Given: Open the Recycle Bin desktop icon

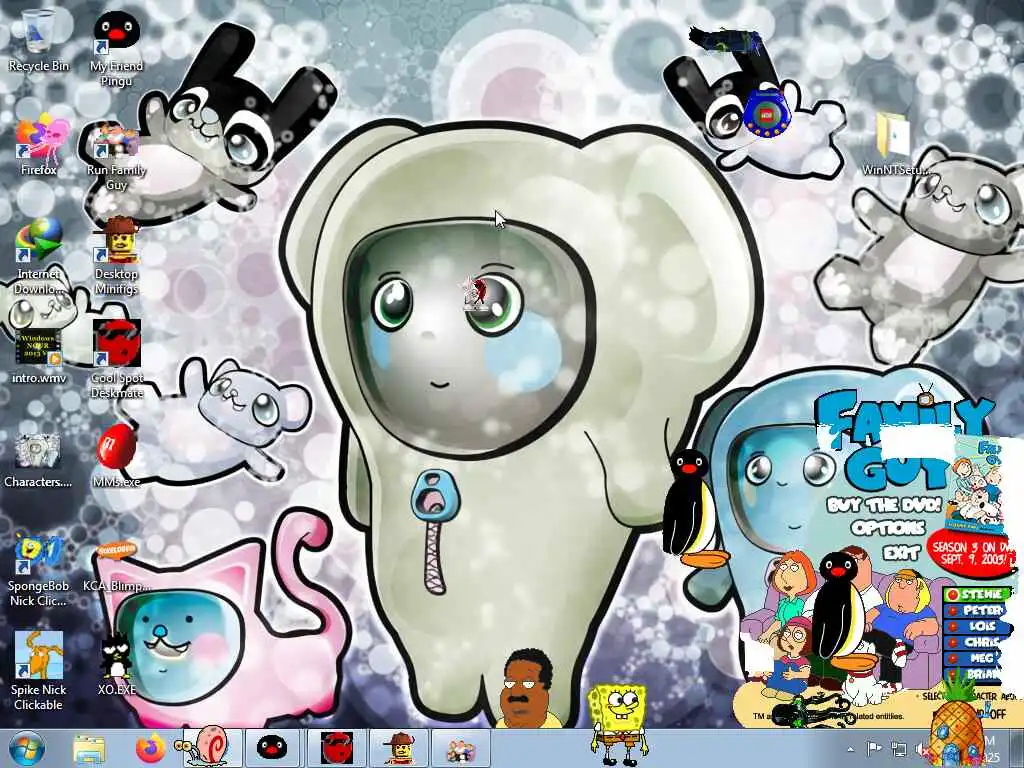Looking at the screenshot, I should click(39, 40).
